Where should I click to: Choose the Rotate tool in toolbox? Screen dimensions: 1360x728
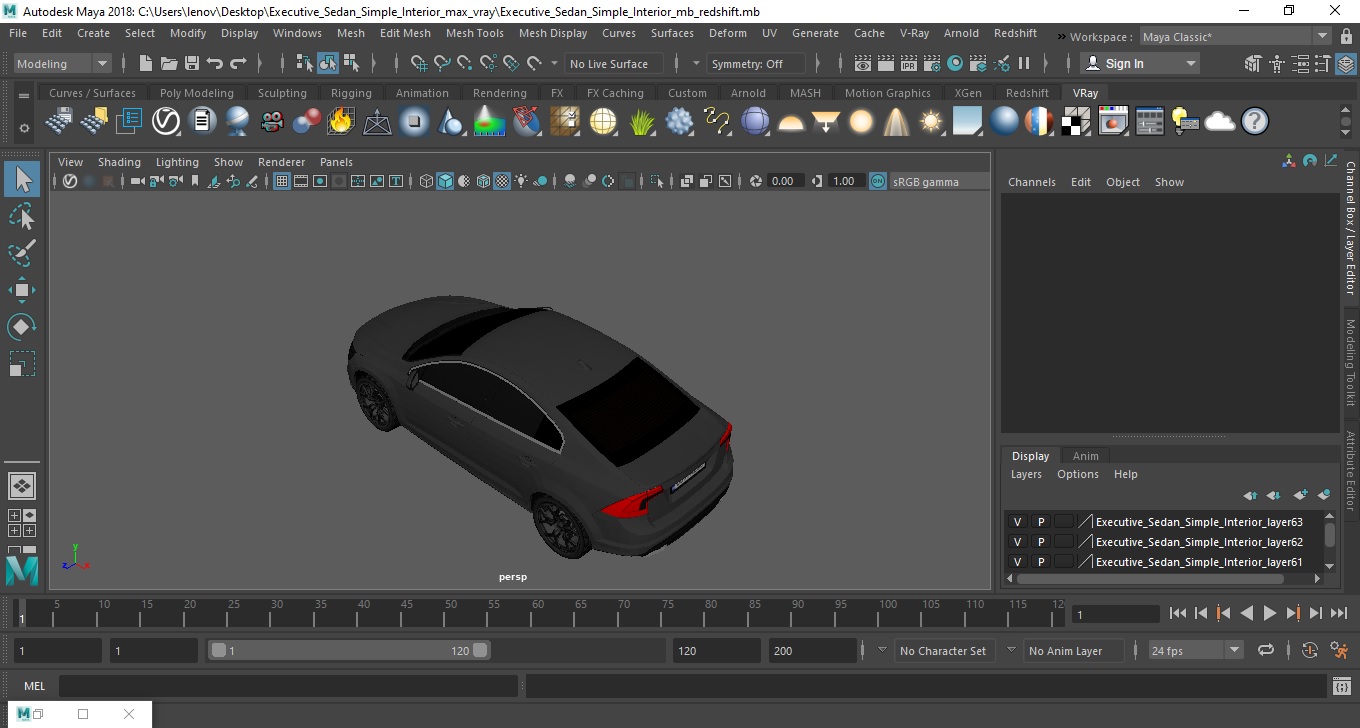coord(22,327)
